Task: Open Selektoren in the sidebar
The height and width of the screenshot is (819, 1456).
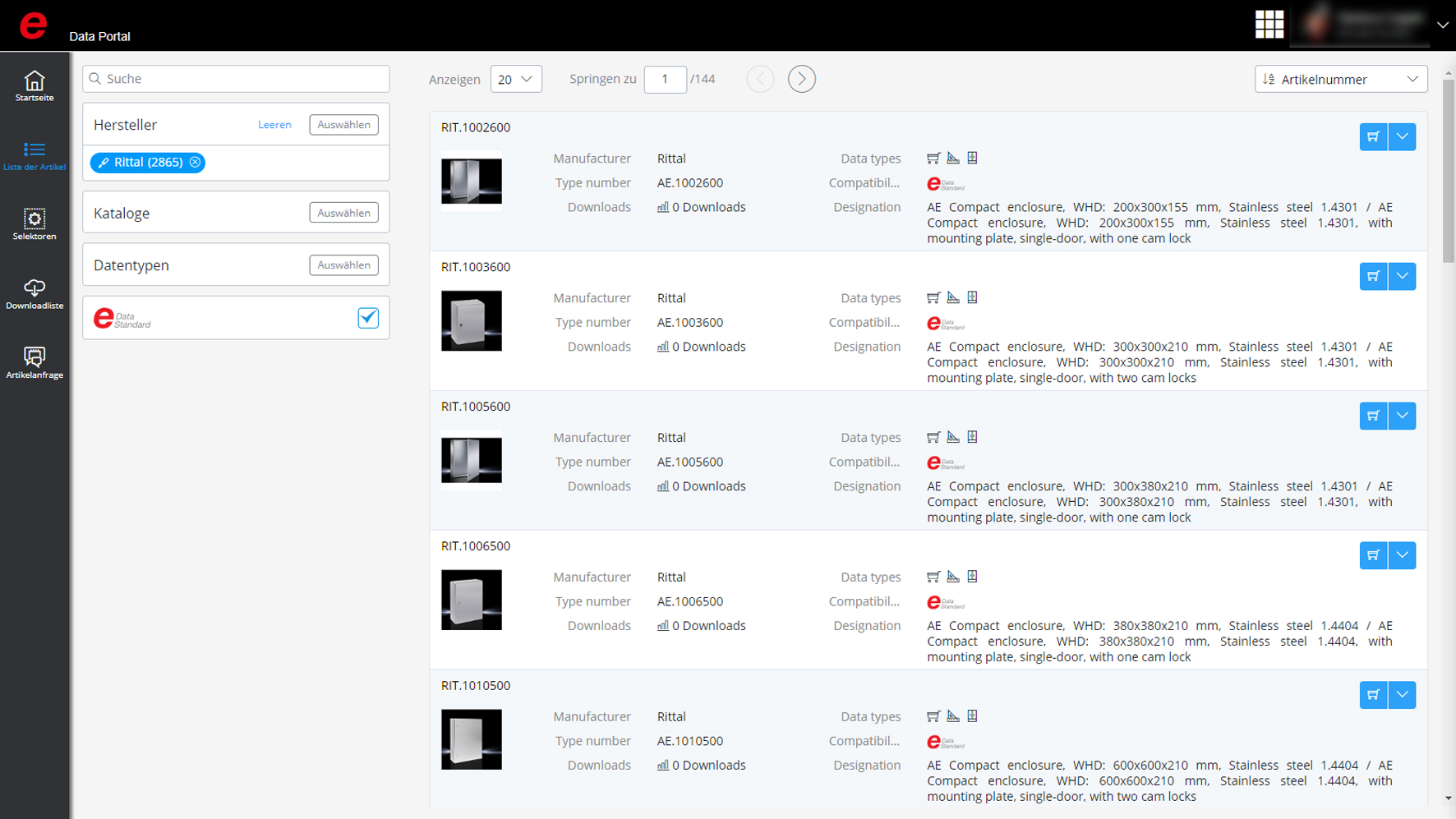Action: pos(35,224)
